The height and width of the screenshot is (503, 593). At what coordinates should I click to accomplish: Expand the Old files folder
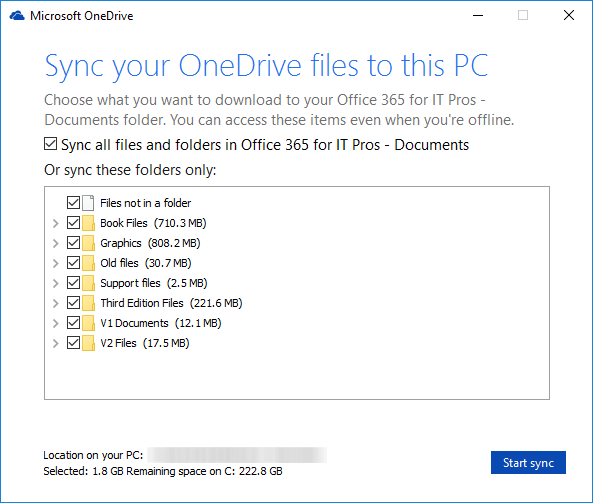(x=56, y=263)
